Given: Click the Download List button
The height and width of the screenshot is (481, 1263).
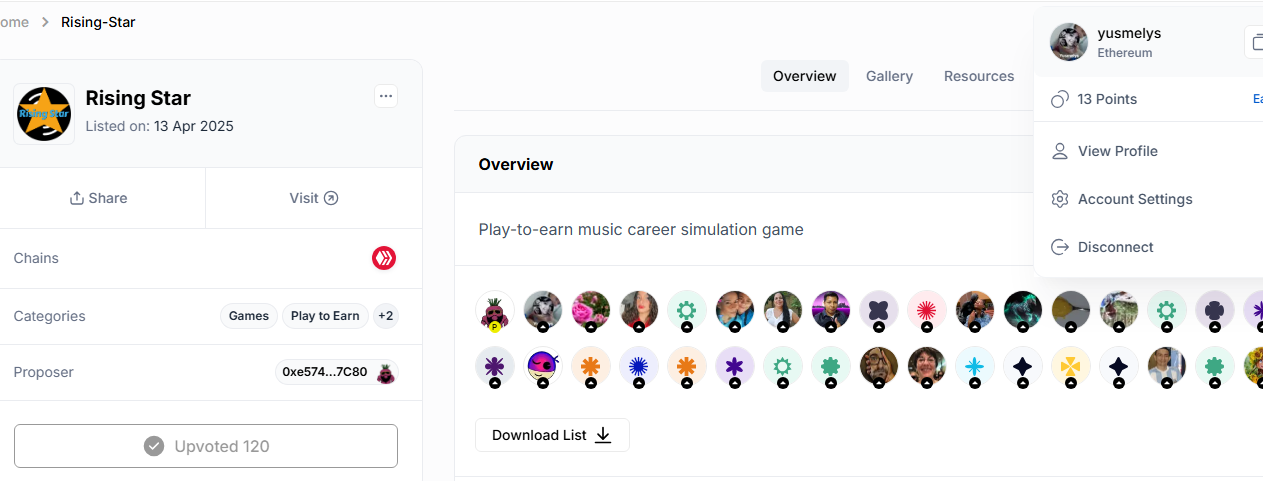Looking at the screenshot, I should [552, 435].
